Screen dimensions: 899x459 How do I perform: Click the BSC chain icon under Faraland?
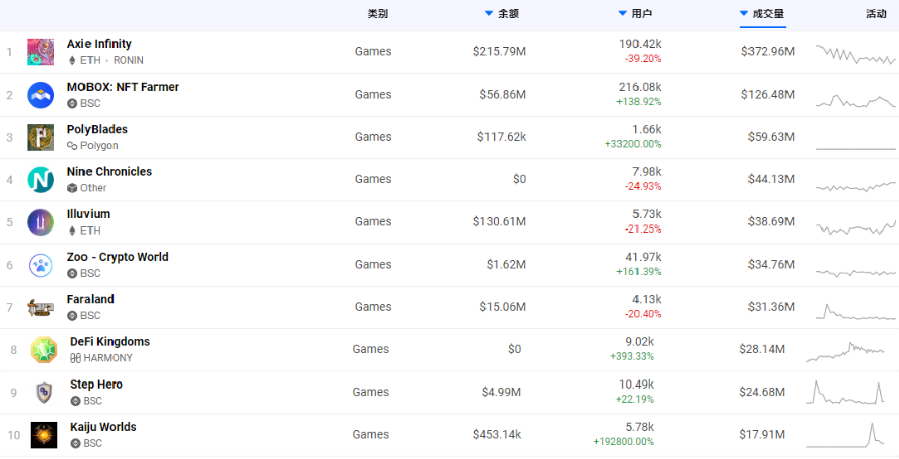pos(72,316)
